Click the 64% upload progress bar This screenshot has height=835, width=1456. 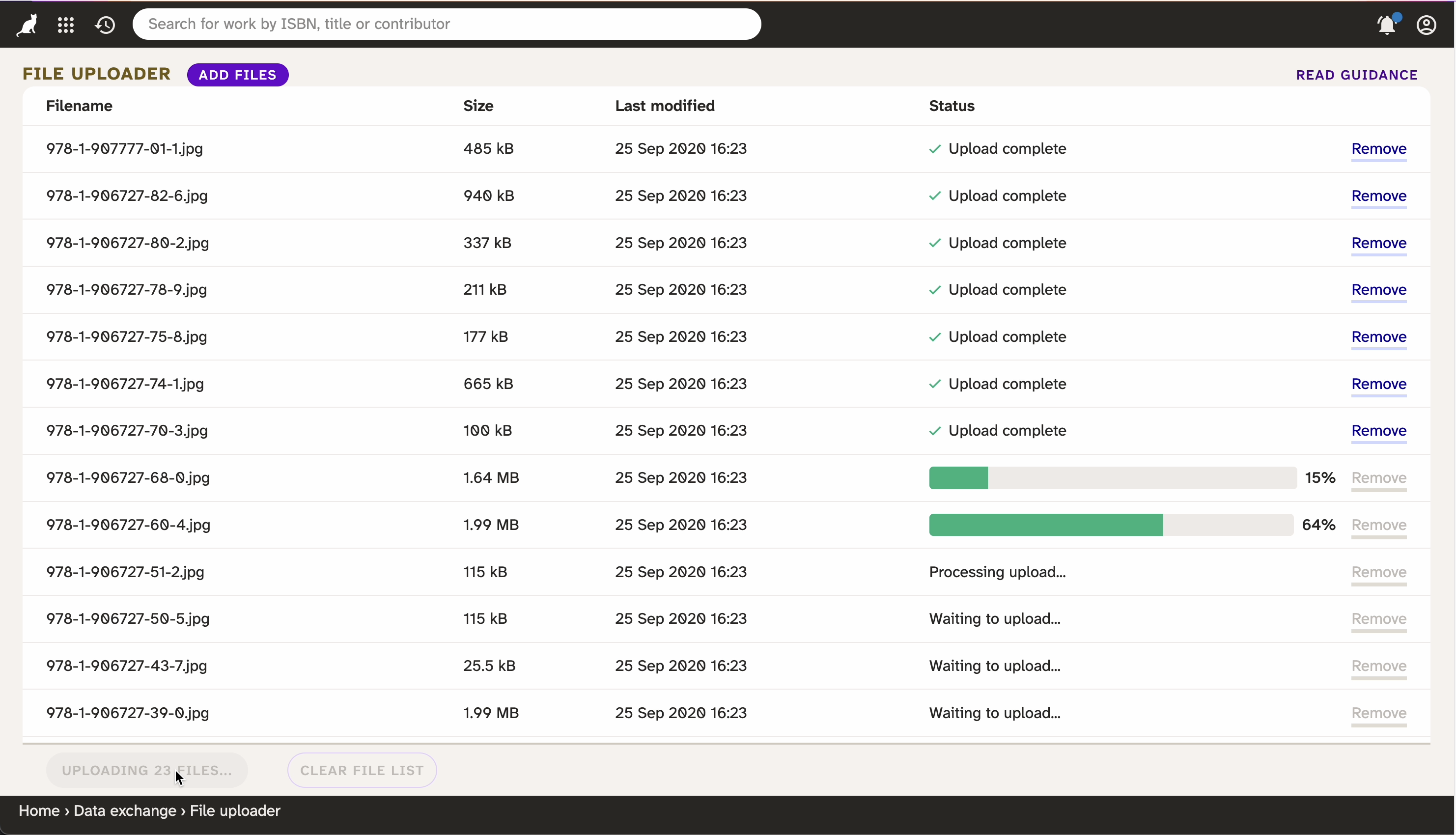(1110, 525)
